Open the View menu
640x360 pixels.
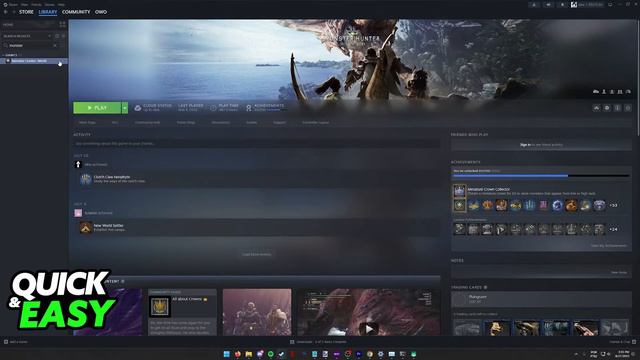click(24, 4)
